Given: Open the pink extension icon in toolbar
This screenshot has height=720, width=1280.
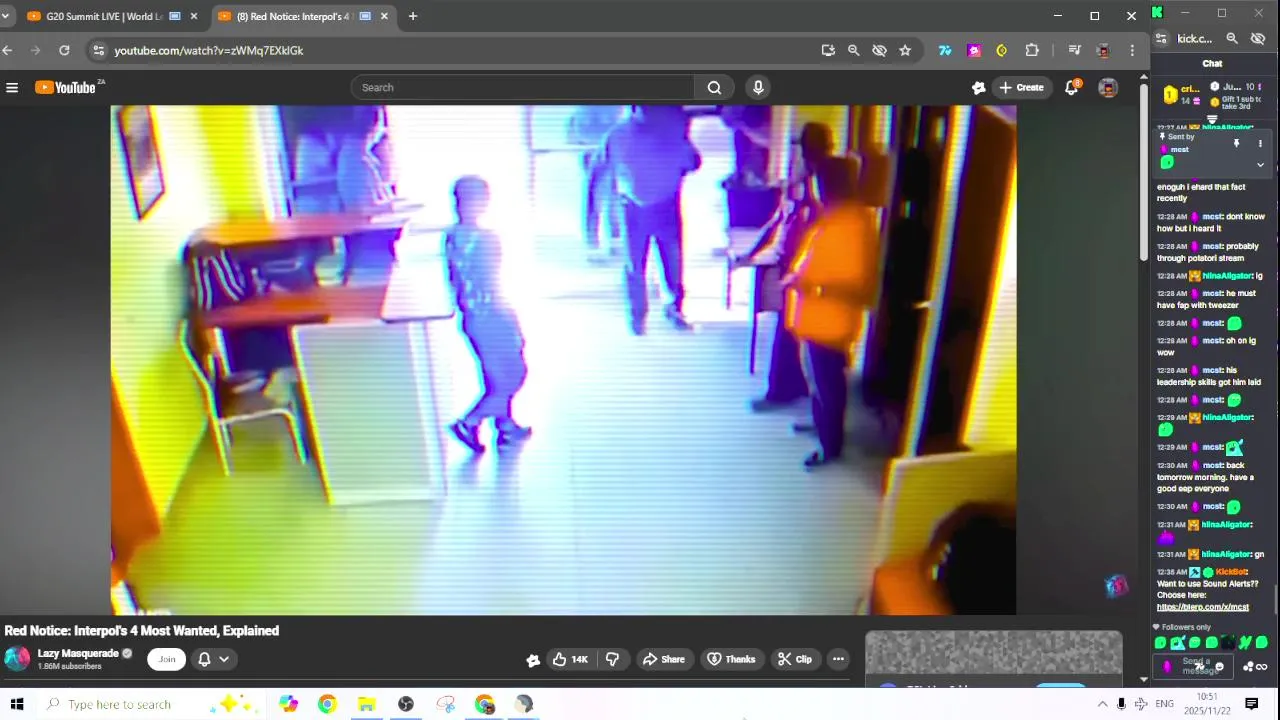Looking at the screenshot, I should coord(974,50).
